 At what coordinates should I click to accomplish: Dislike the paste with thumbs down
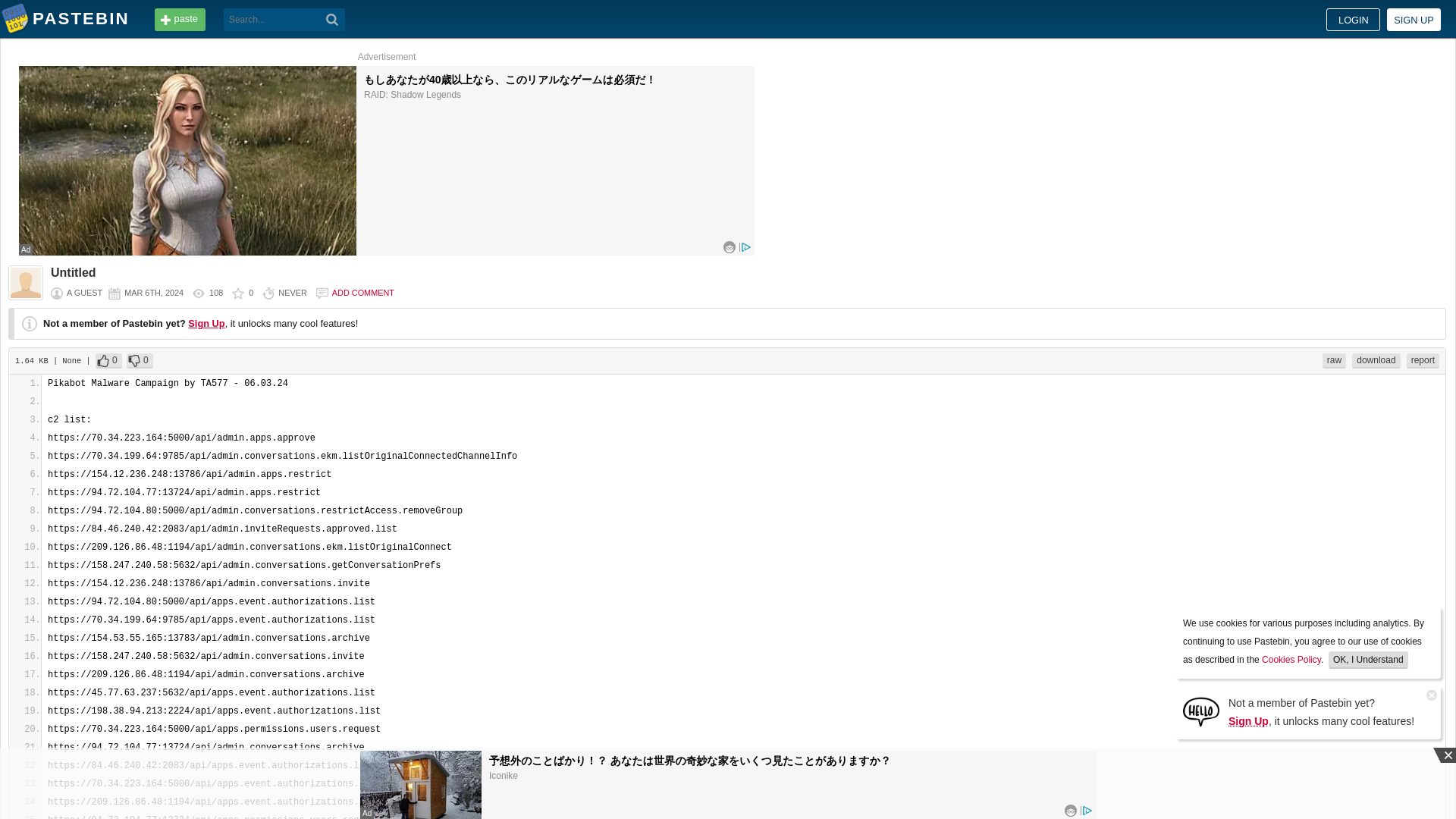(x=140, y=361)
